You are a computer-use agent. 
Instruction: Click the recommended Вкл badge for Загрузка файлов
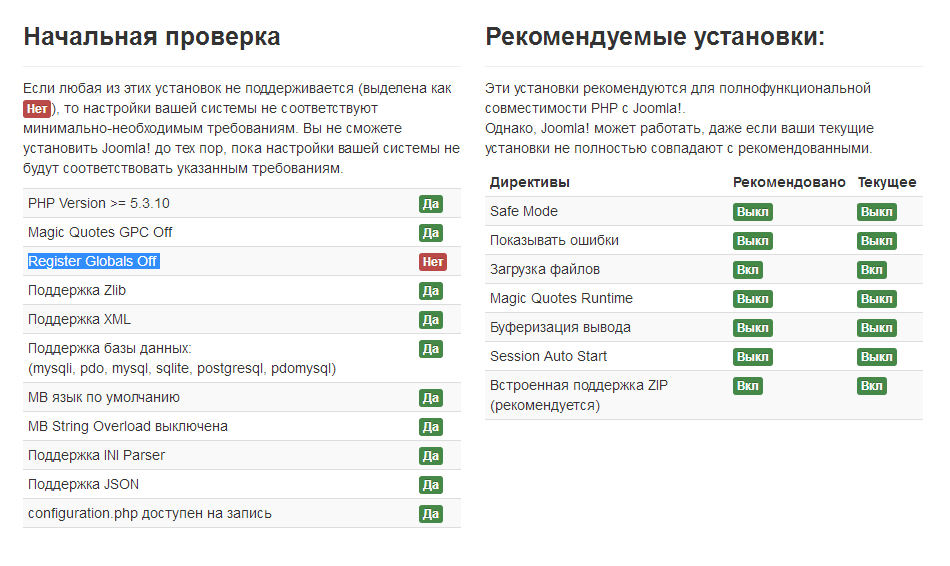pyautogui.click(x=748, y=270)
